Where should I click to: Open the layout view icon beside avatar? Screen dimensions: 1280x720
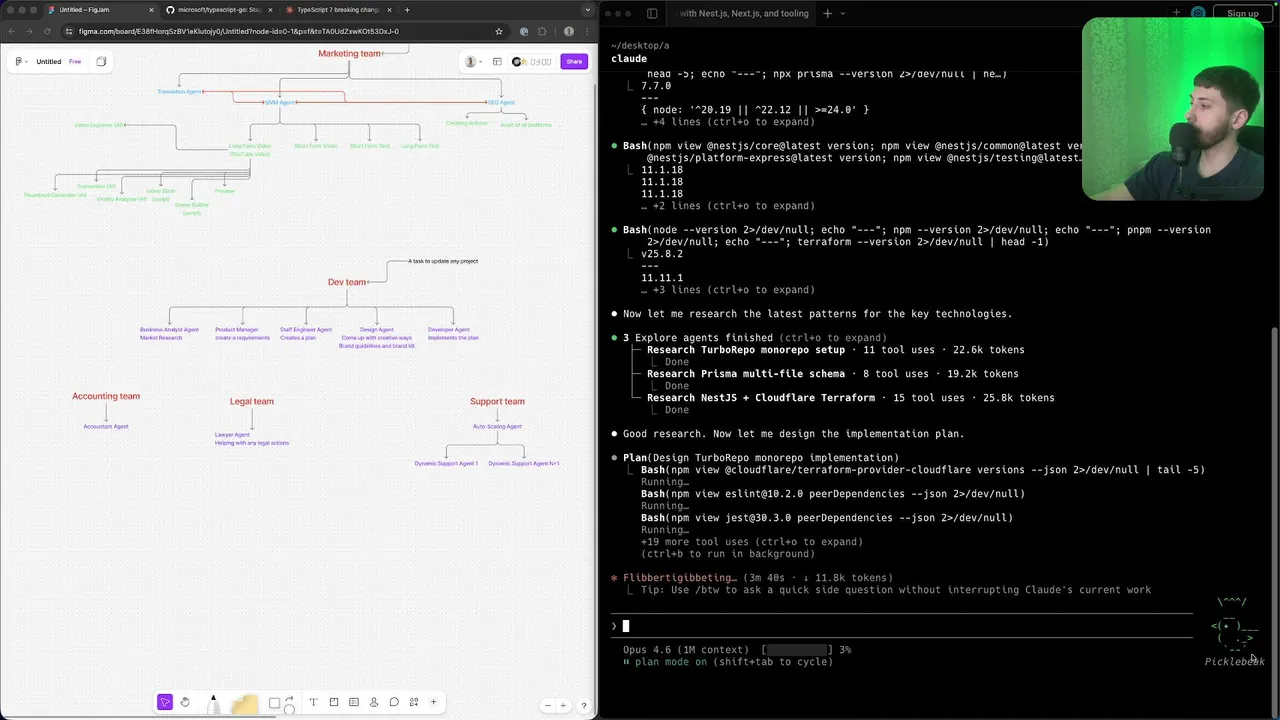coord(497,62)
